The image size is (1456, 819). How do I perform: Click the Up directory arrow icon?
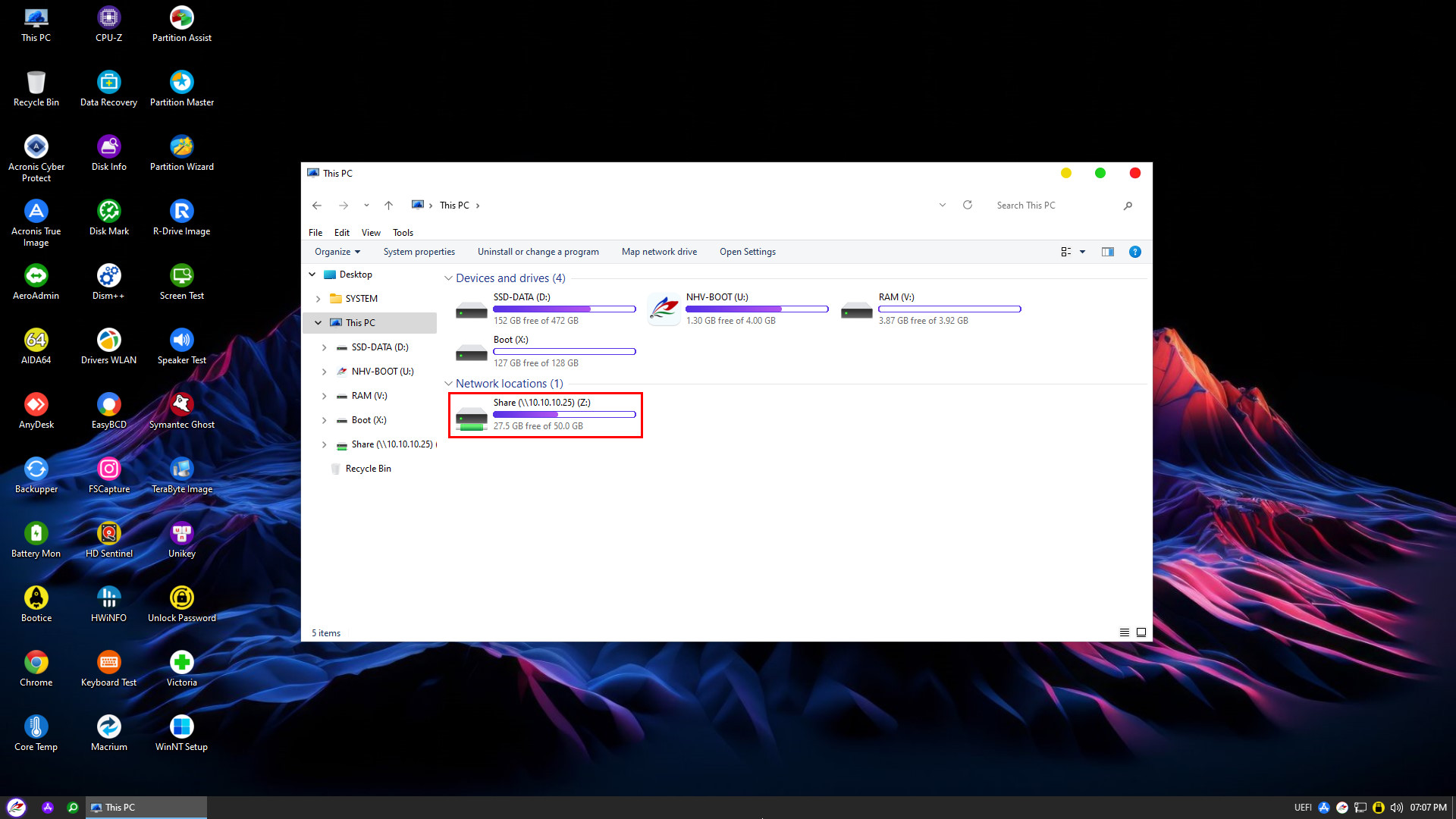[x=388, y=206]
